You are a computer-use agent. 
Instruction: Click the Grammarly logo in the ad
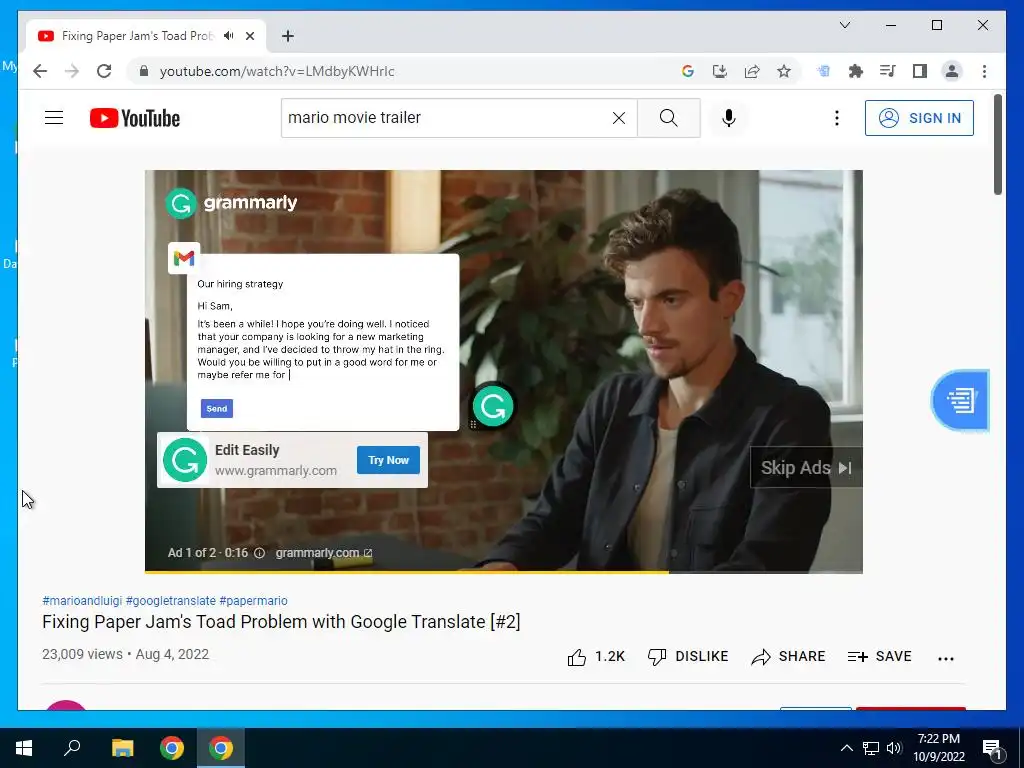point(231,203)
